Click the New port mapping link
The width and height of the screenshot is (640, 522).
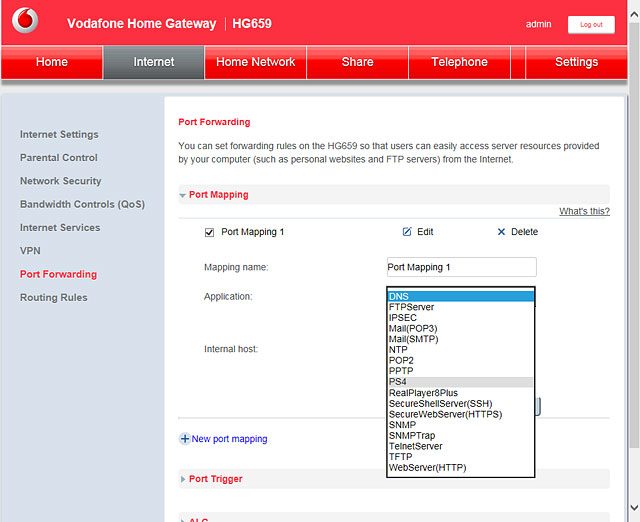tap(229, 439)
